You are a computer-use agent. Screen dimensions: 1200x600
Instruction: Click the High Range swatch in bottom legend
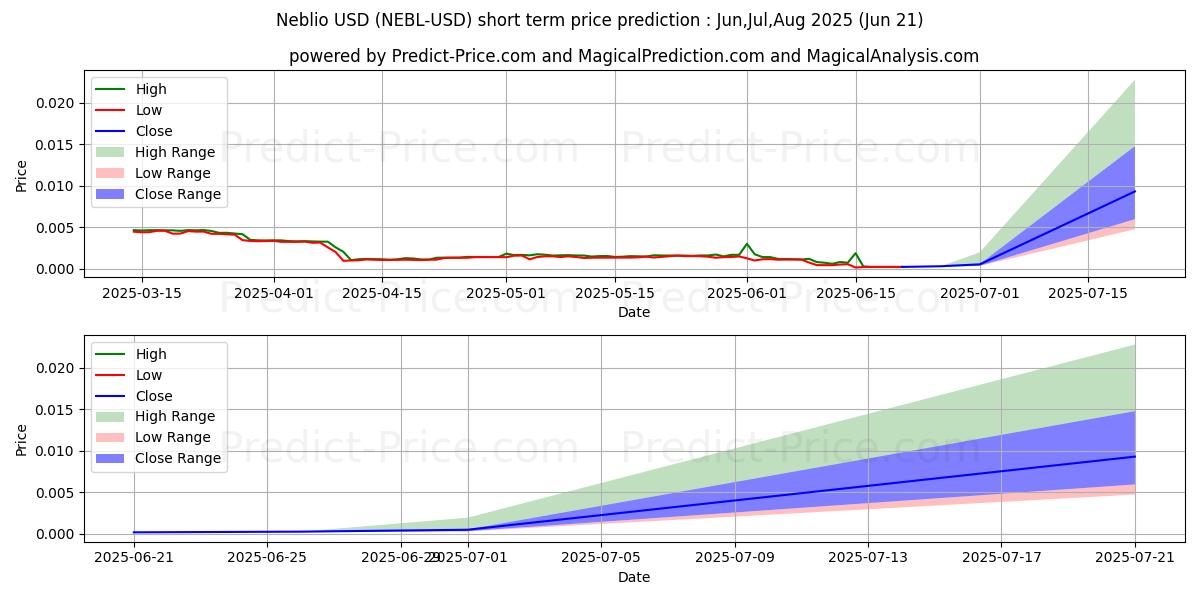coord(112,417)
